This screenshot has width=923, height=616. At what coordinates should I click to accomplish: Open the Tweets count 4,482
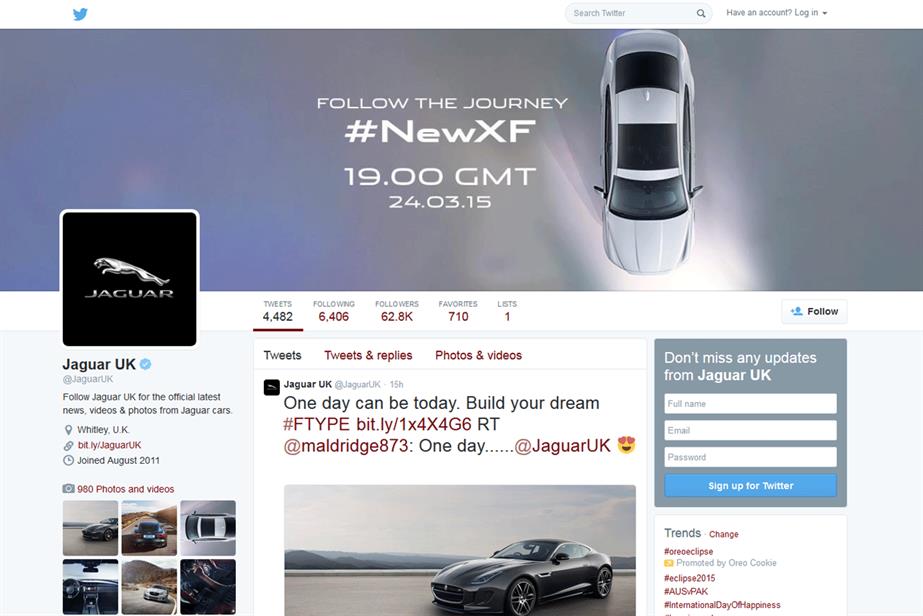[x=278, y=311]
